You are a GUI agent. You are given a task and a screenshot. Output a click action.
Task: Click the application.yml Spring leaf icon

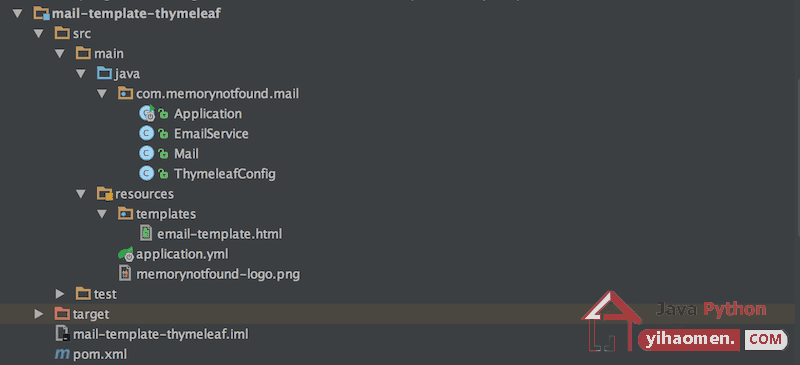pos(126,254)
